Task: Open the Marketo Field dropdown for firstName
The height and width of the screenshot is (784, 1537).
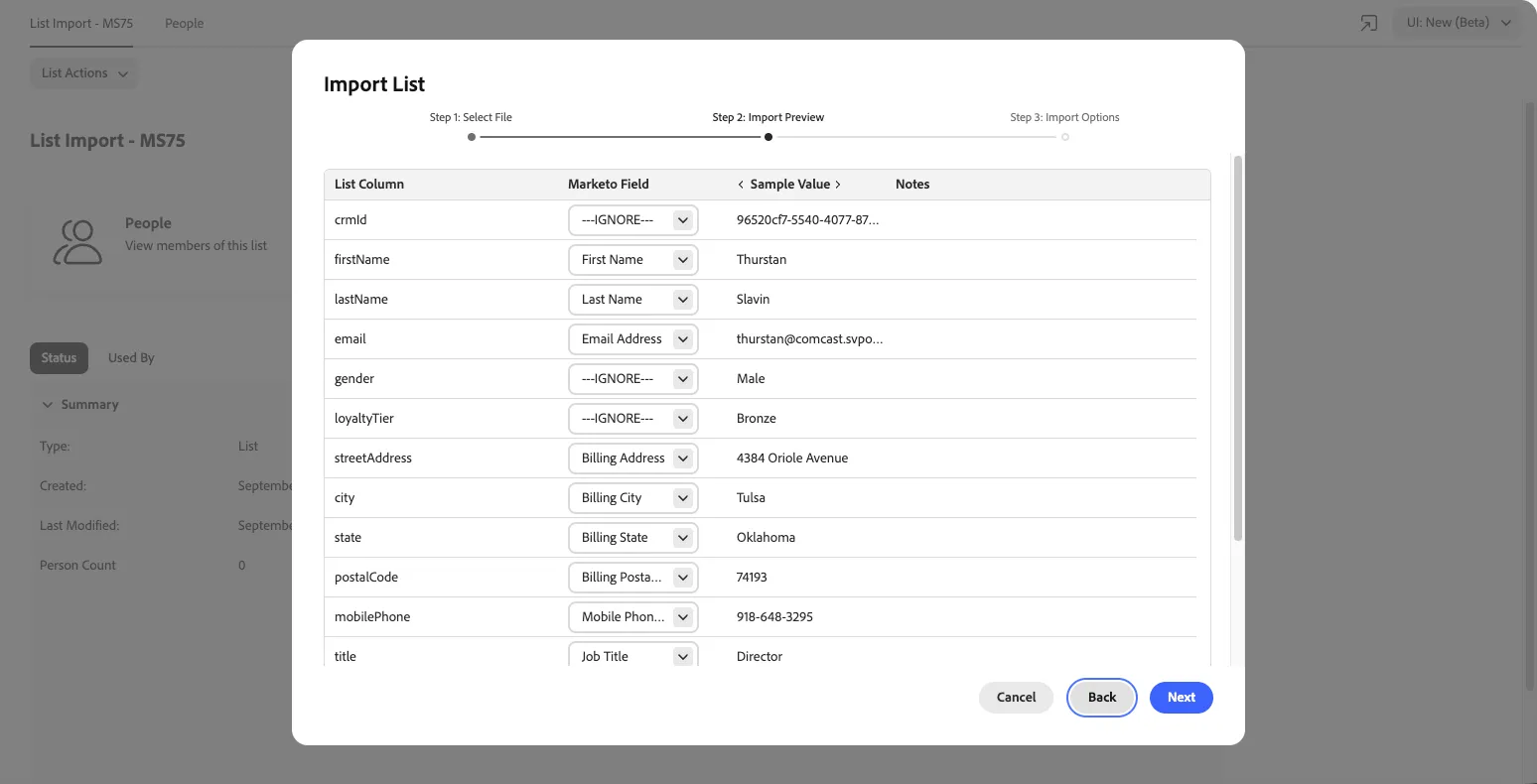Action: point(633,260)
